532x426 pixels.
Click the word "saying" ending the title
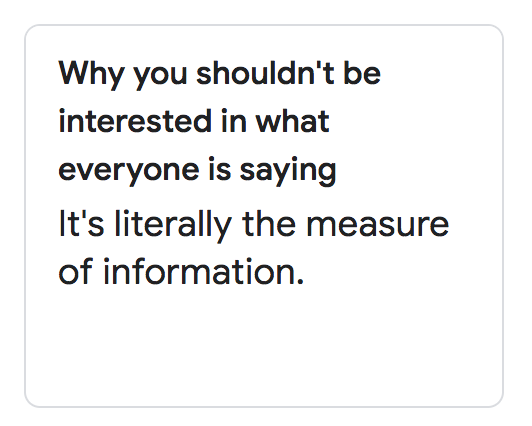coord(288,171)
